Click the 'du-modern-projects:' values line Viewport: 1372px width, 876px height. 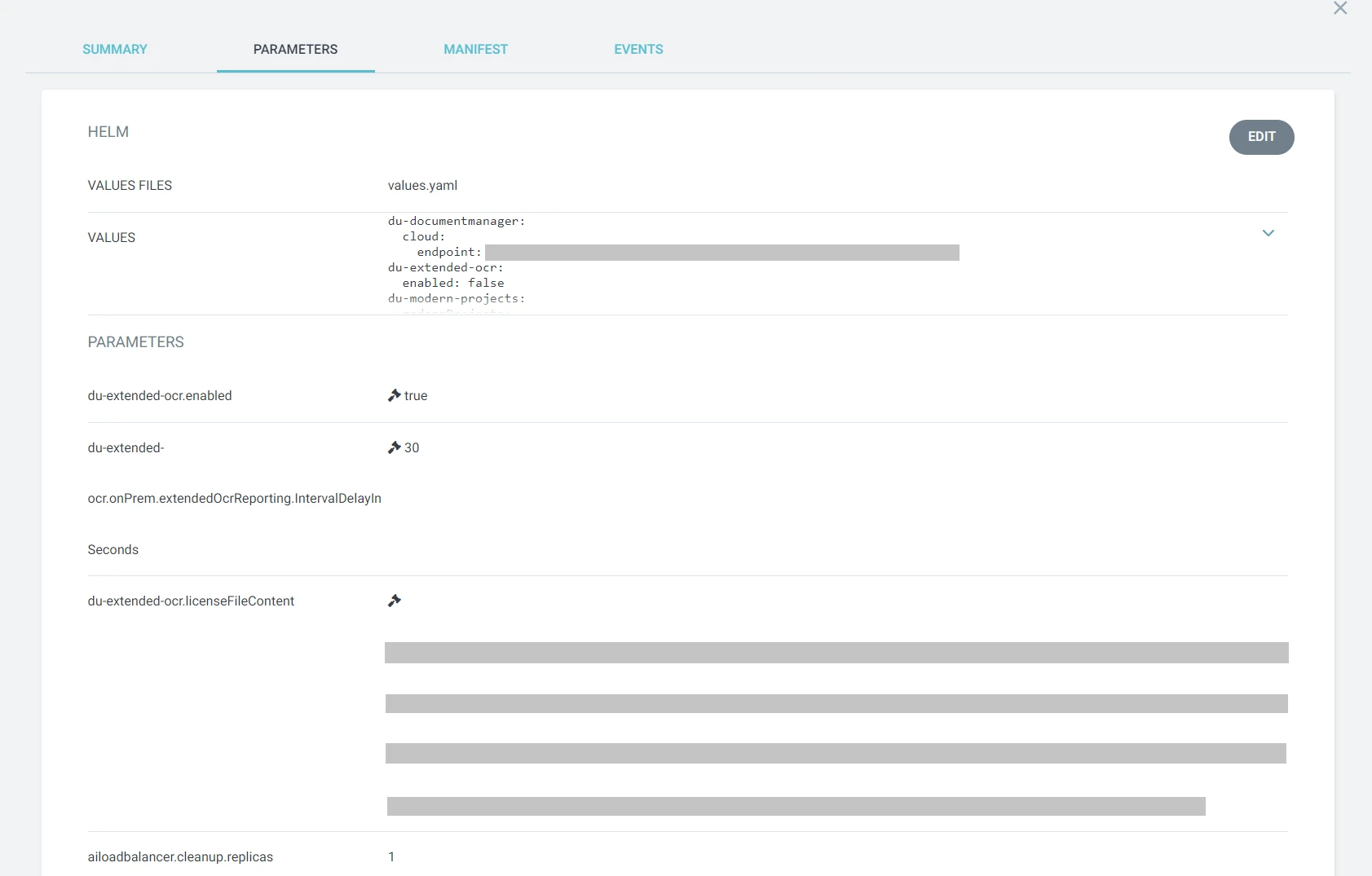pos(457,298)
